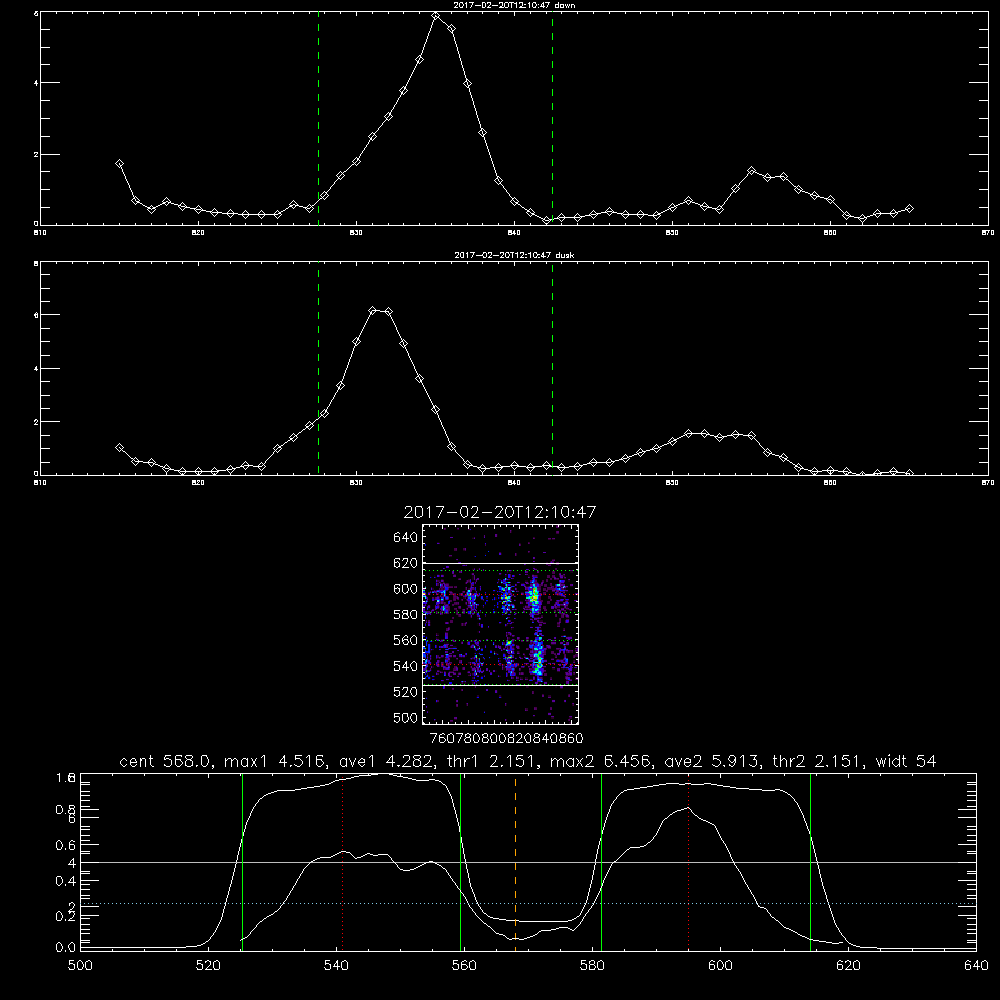Click heatmap y-axis label '620'
This screenshot has height=1000, width=1000.
pyautogui.click(x=406, y=563)
